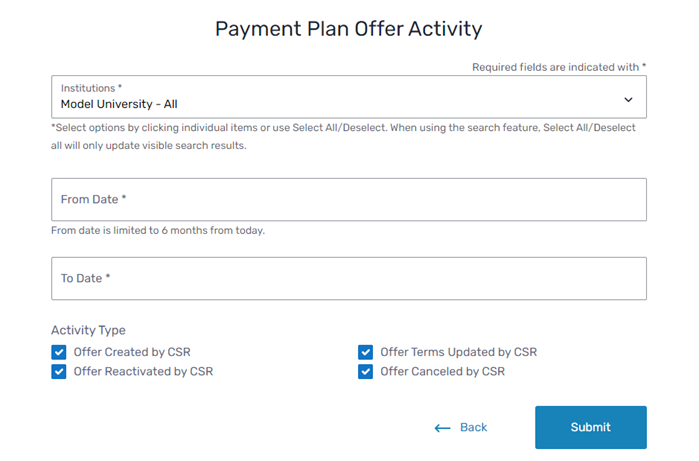Click the Payment Plan Offer Activity heading
The width and height of the screenshot is (699, 461).
(348, 29)
